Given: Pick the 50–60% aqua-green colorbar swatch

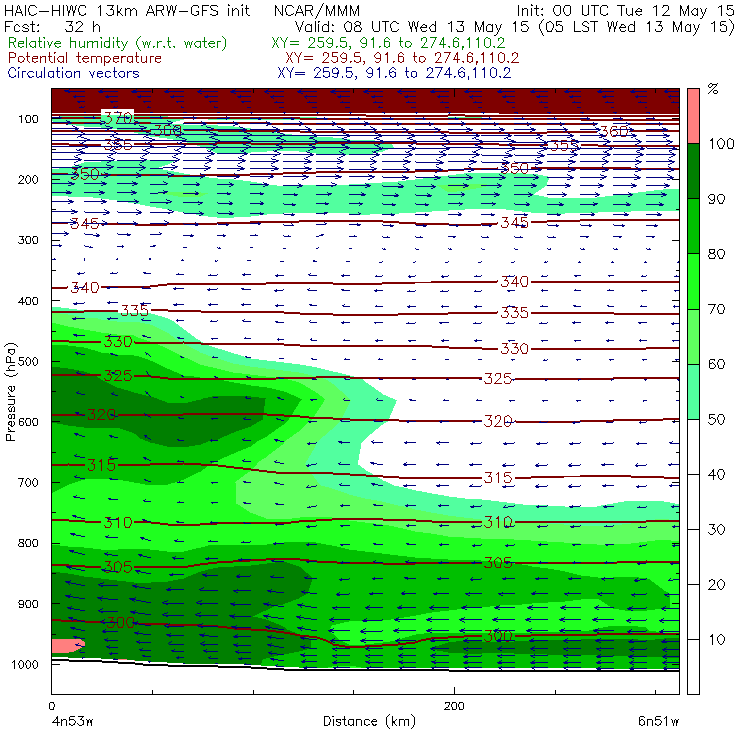Looking at the screenshot, I should tap(693, 392).
